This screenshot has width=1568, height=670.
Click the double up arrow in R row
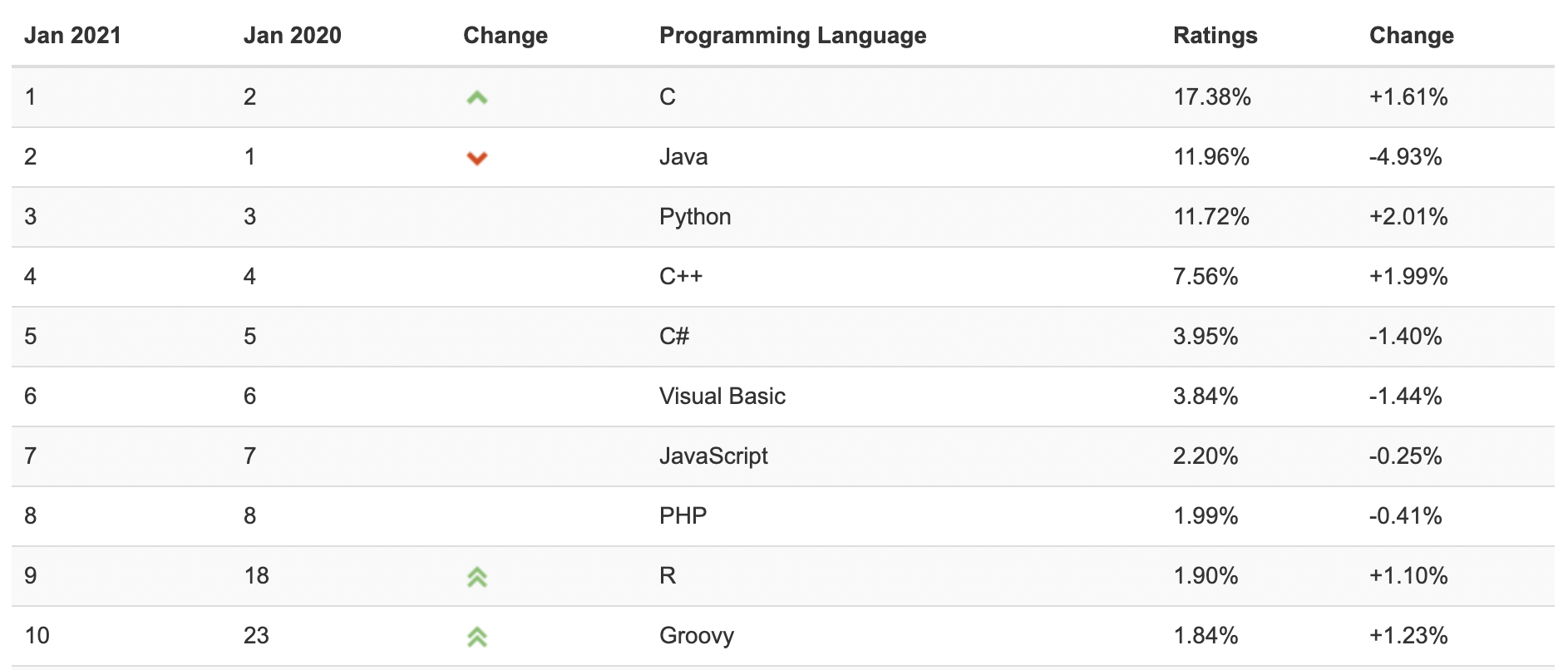476,576
